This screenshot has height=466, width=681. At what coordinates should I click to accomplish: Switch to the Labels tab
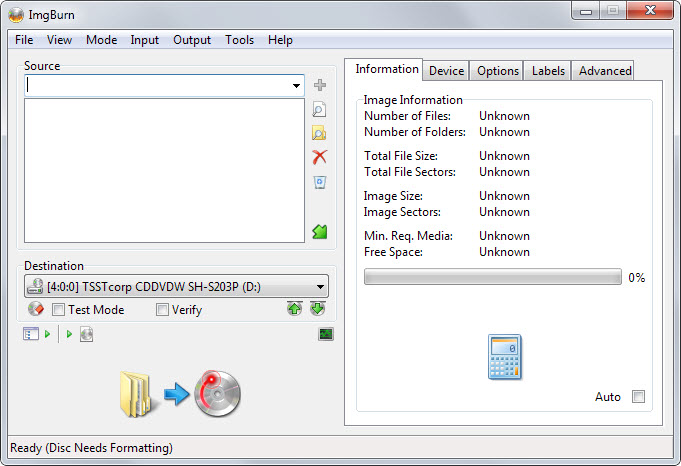click(x=548, y=71)
